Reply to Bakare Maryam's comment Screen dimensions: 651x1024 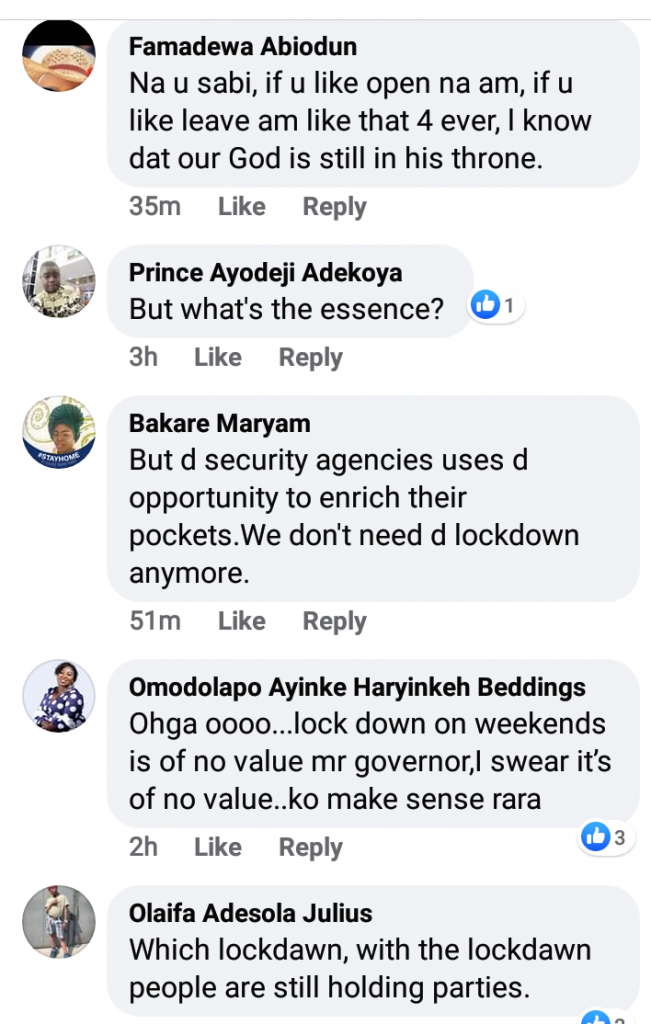click(x=334, y=621)
